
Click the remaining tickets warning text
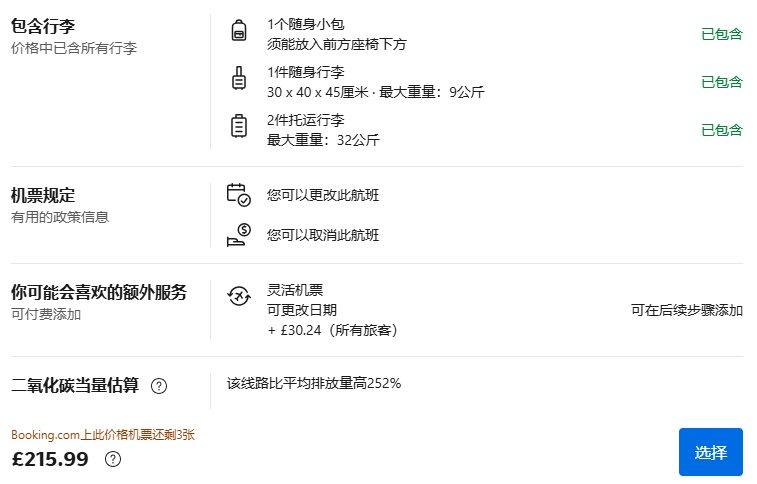click(x=103, y=435)
